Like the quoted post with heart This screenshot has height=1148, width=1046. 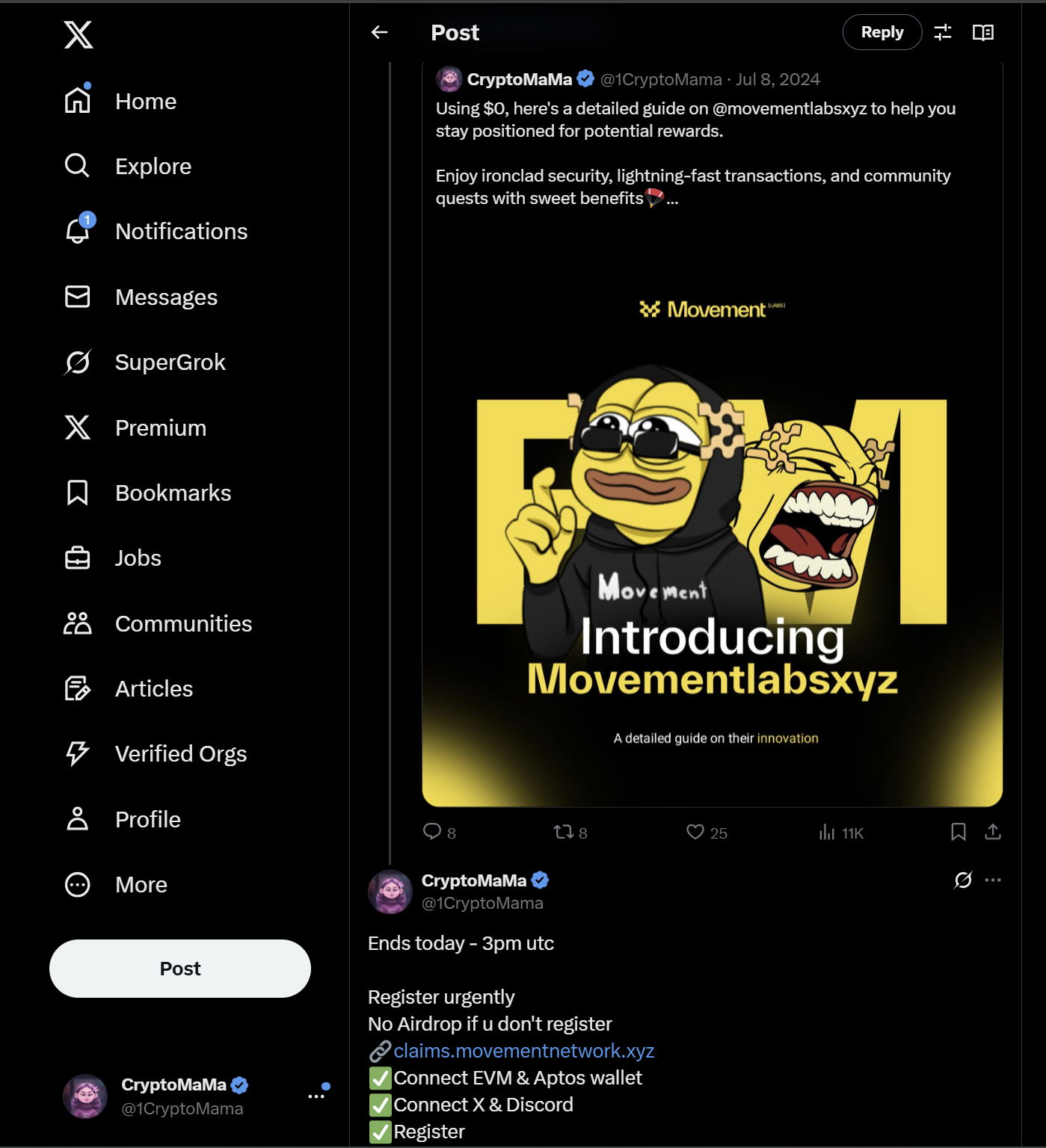(695, 832)
